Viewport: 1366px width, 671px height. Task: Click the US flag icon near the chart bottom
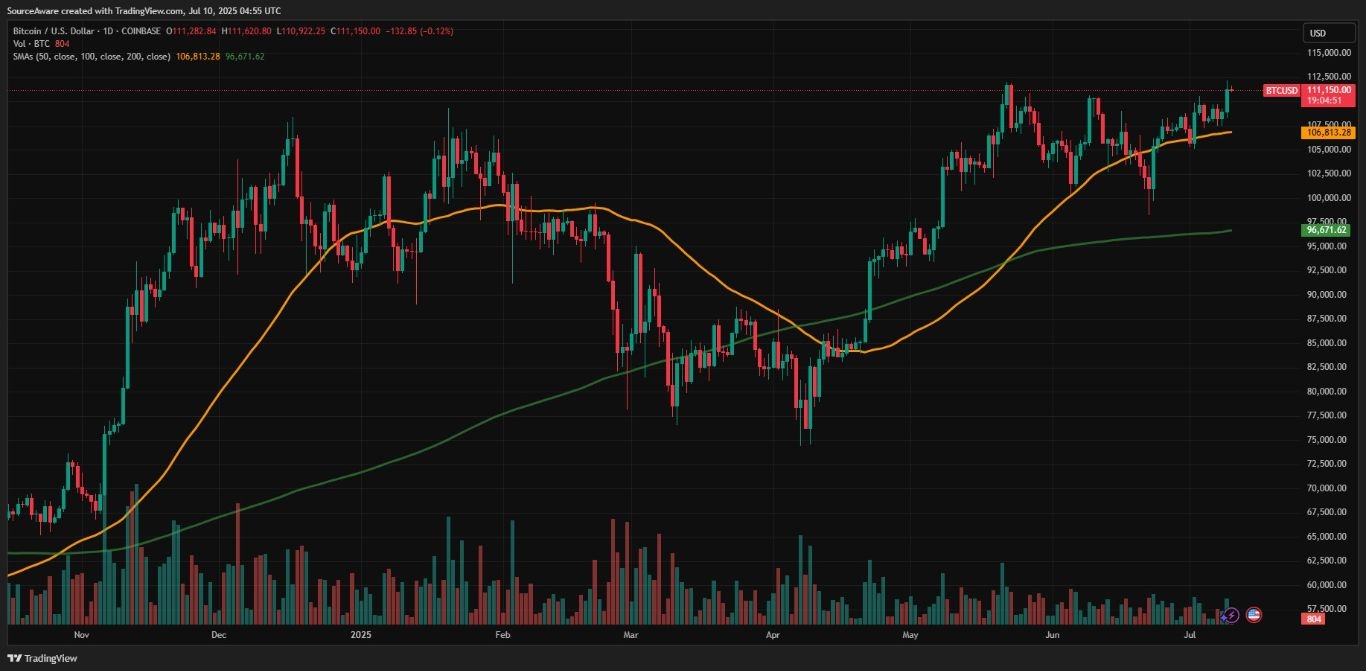1253,617
